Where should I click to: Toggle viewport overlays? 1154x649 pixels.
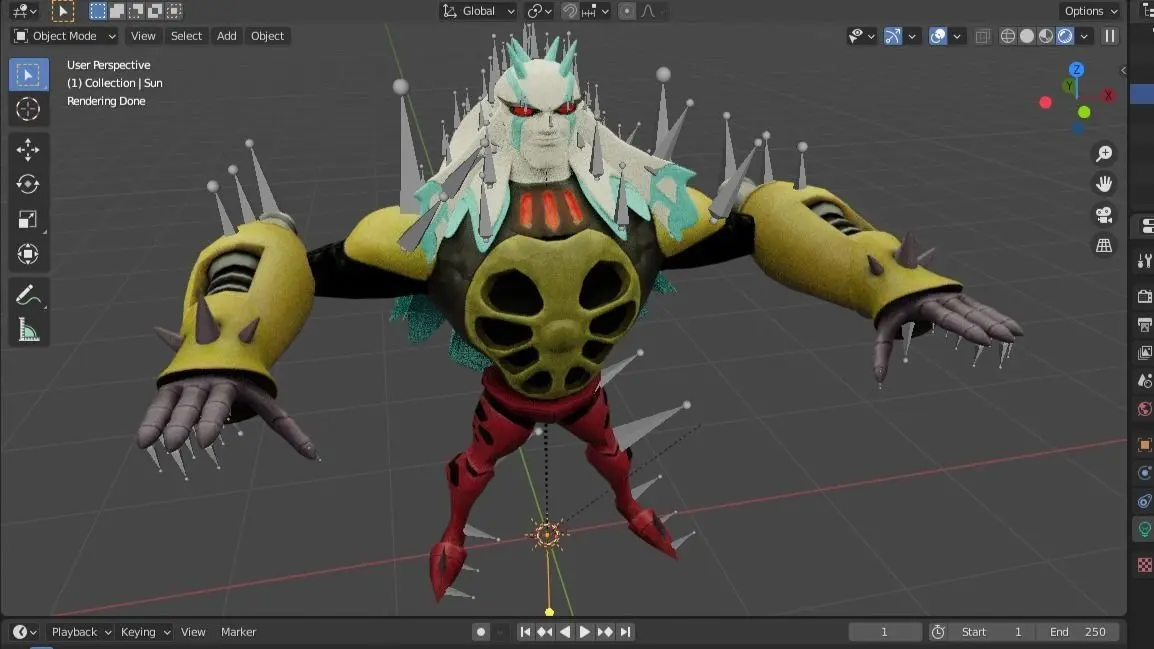point(938,36)
